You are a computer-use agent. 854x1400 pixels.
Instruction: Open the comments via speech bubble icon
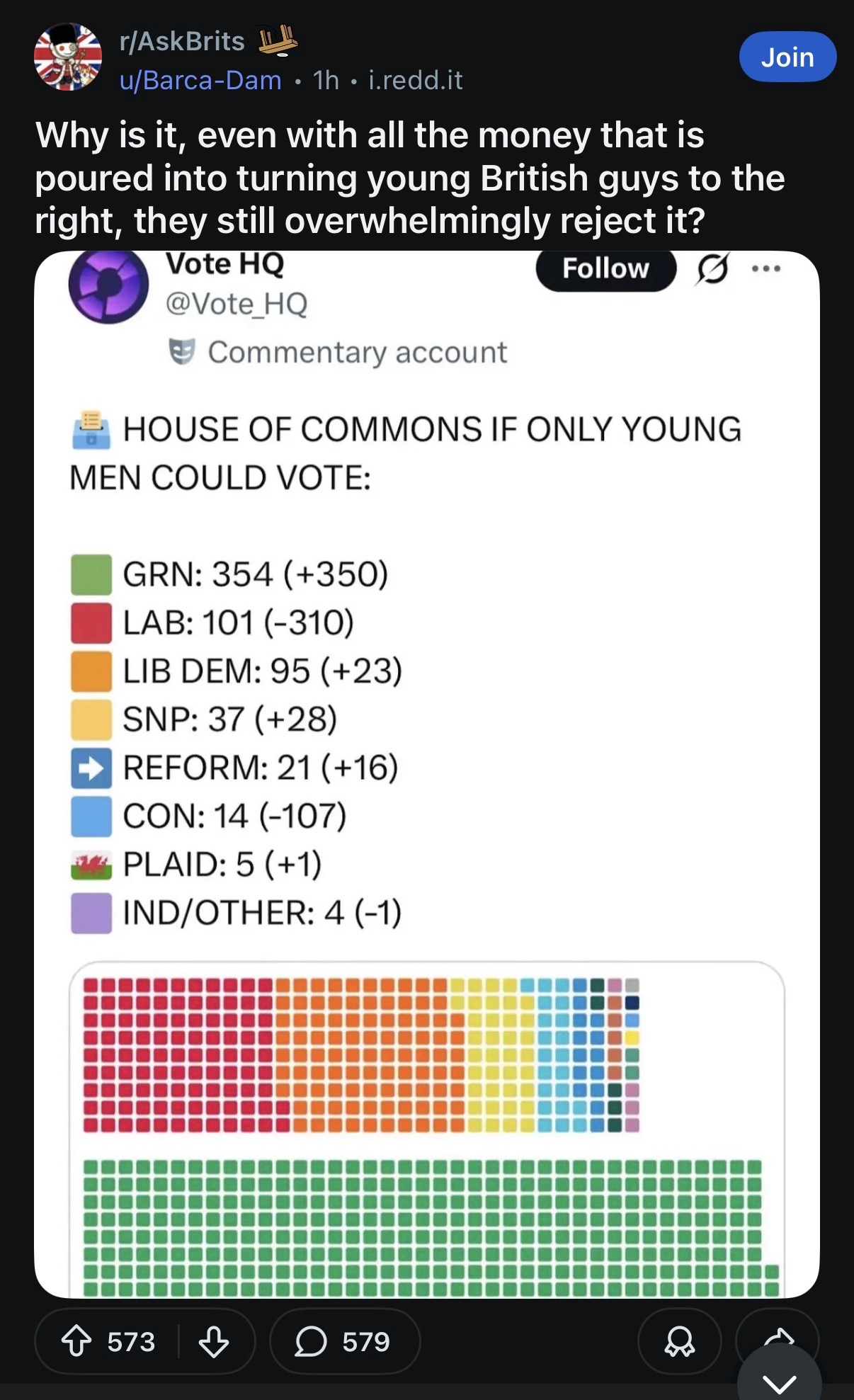pyautogui.click(x=310, y=1342)
